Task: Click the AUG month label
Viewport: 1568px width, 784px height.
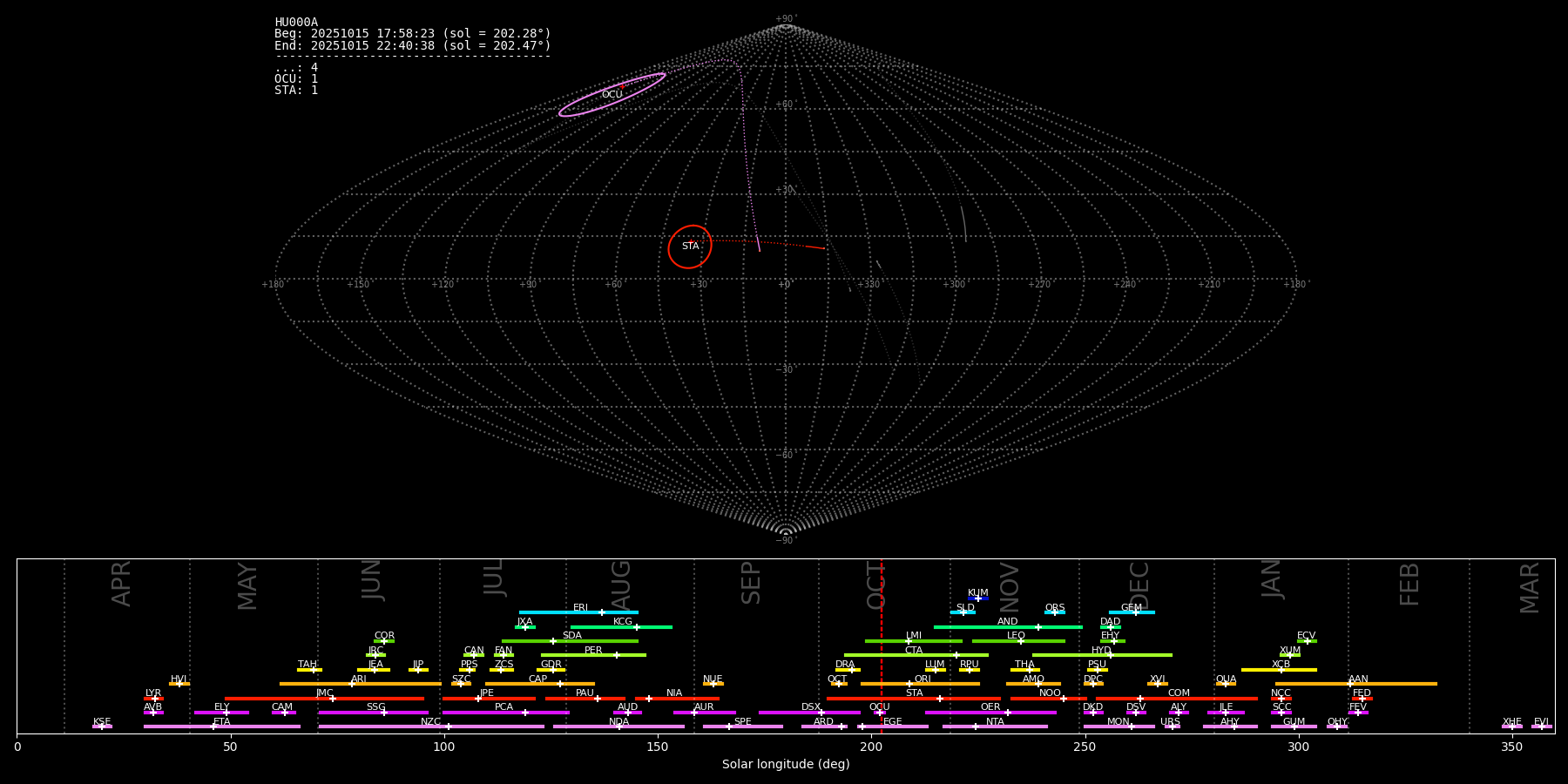Action: pos(621,585)
